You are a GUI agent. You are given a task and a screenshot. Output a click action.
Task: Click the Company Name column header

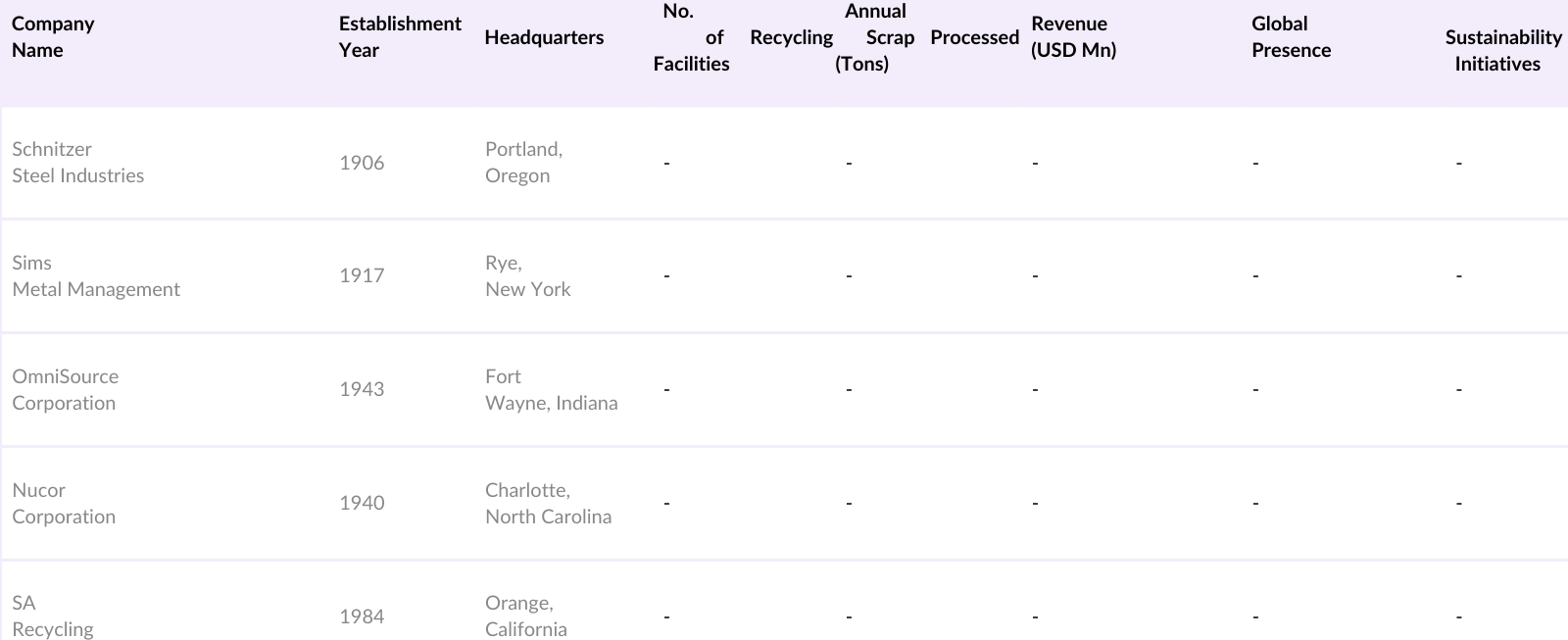[x=53, y=37]
